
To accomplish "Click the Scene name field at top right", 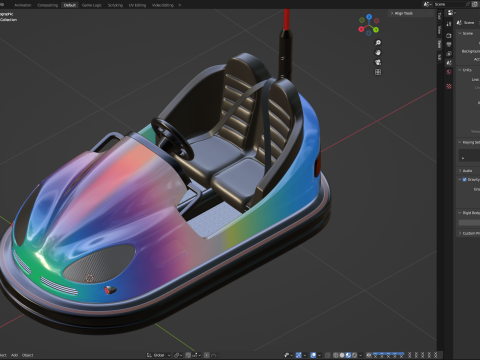I will pyautogui.click(x=449, y=4).
